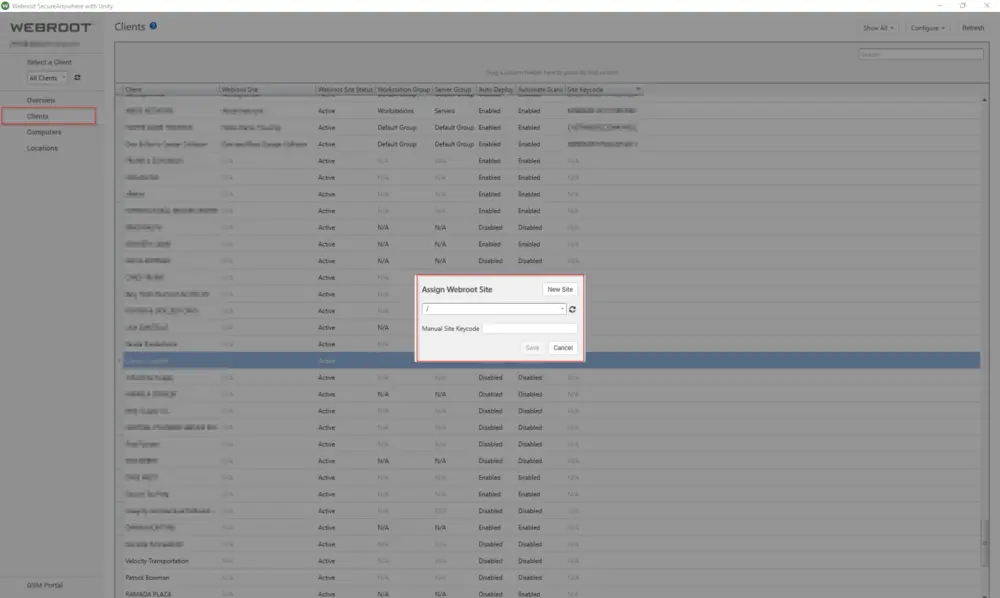The height and width of the screenshot is (598, 1000).
Task: Sort by Automate Scans column header
Action: 540,90
